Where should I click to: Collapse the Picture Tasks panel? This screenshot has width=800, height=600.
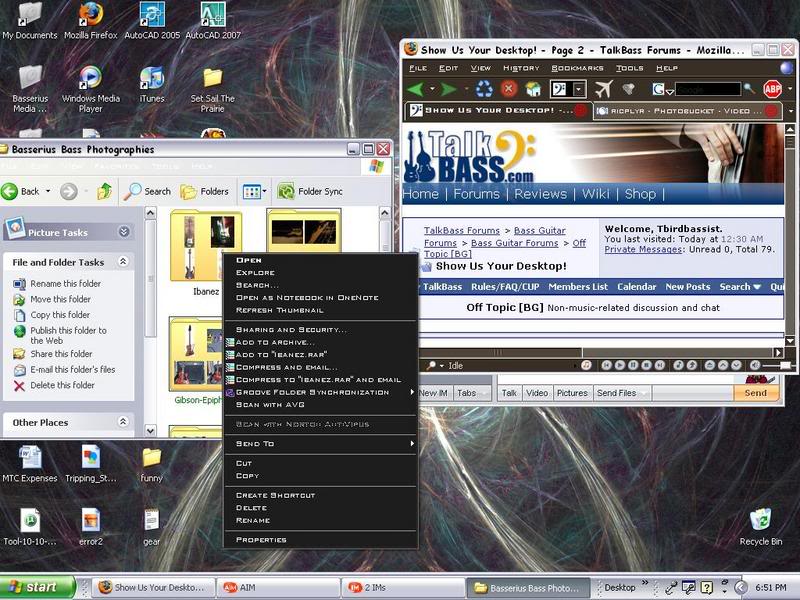(x=124, y=232)
